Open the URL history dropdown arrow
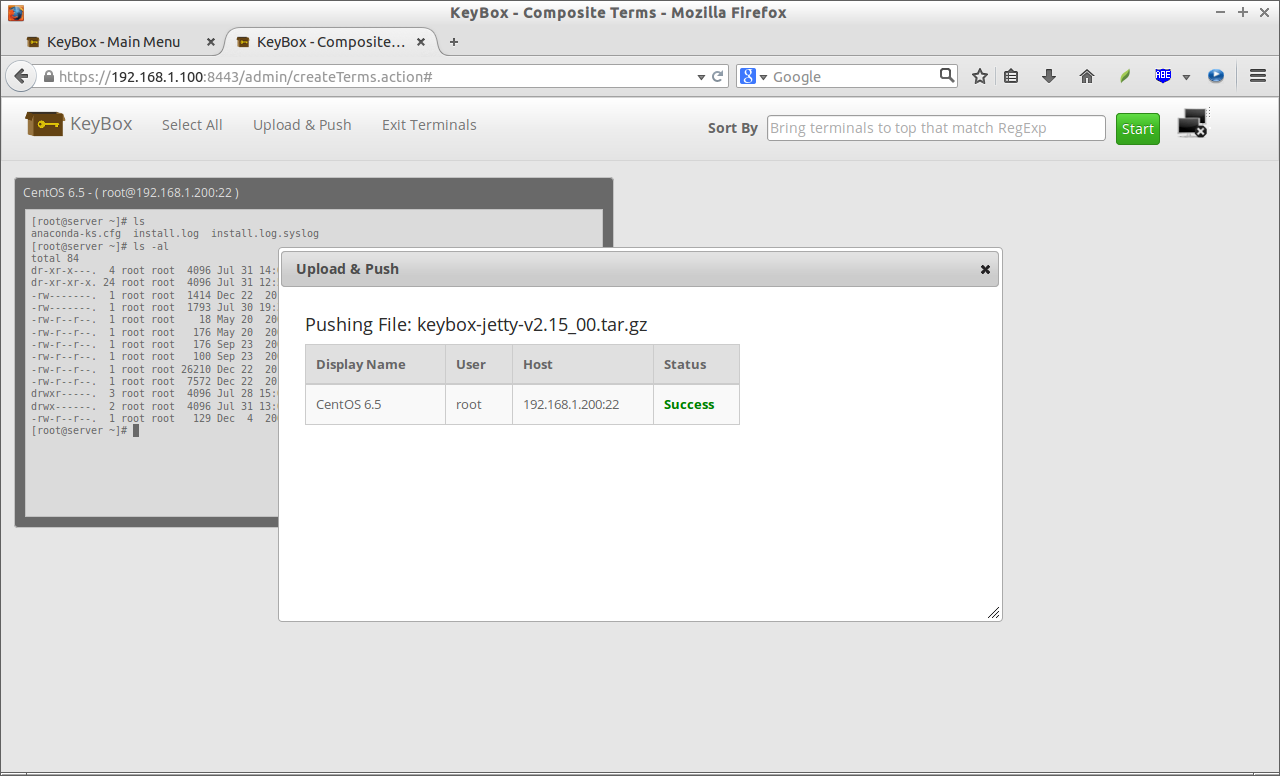The image size is (1280, 776). (x=701, y=77)
